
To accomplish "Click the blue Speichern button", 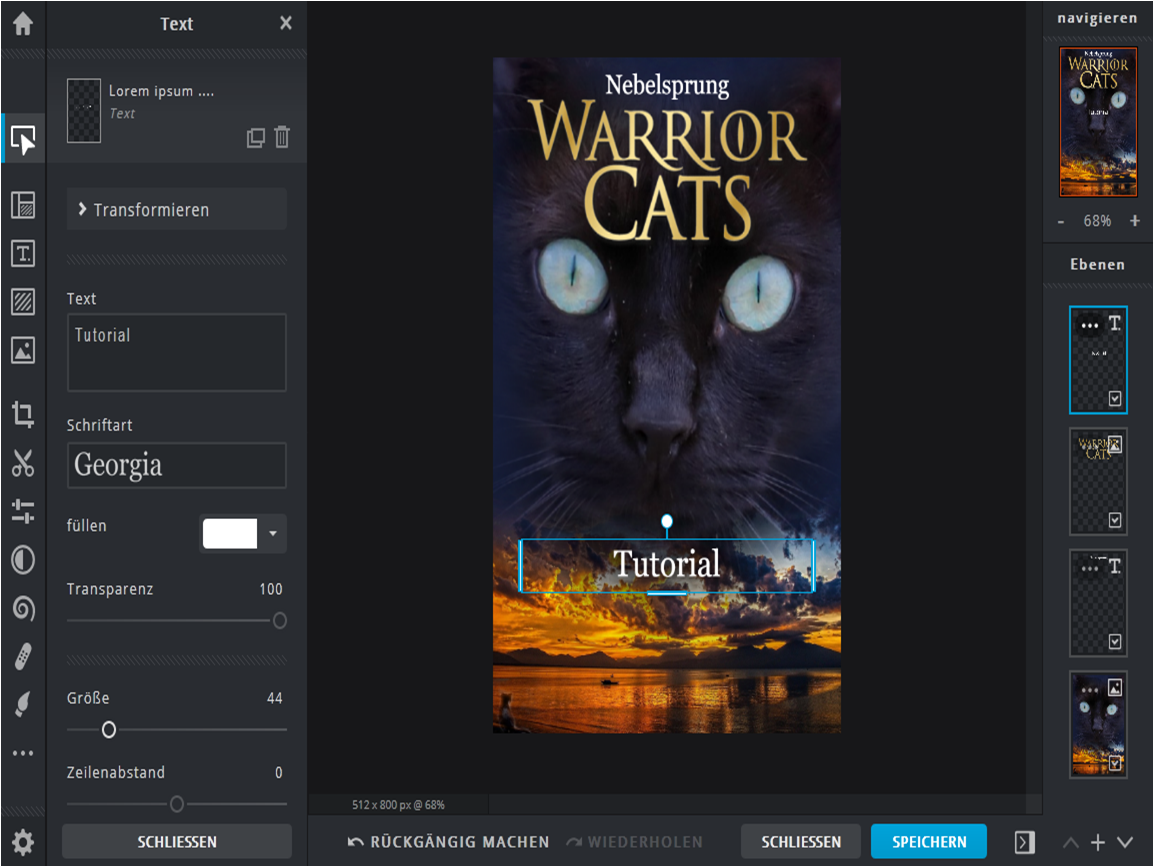I will point(929,841).
